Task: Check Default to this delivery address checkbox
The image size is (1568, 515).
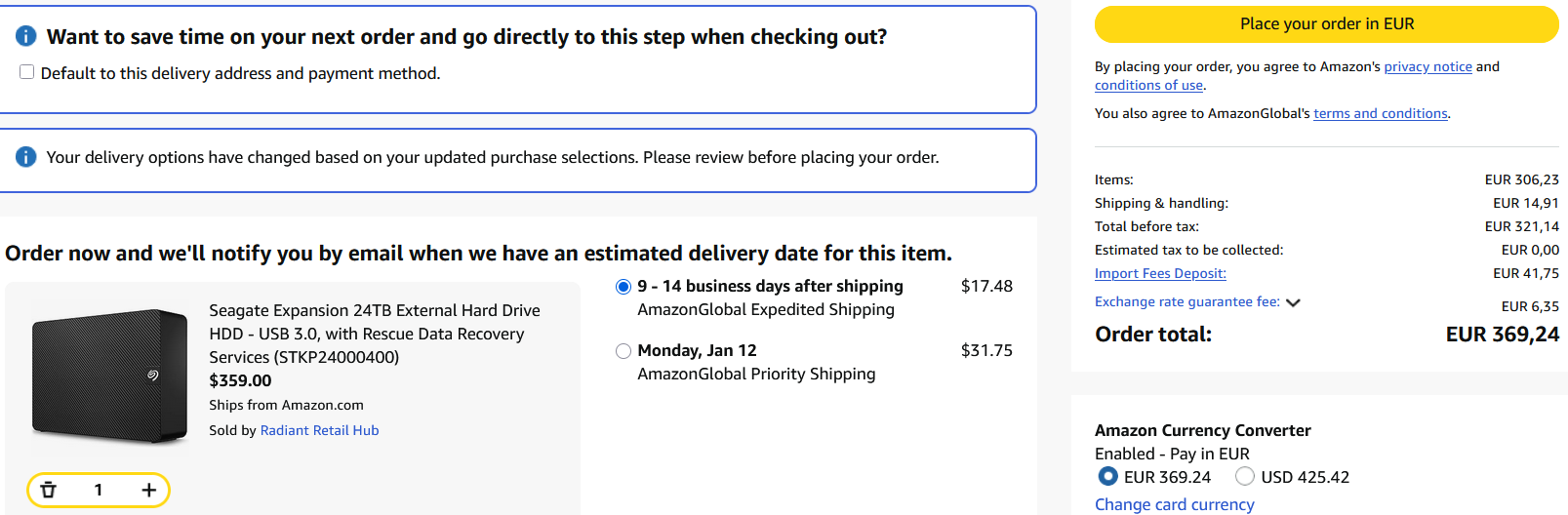Action: [27, 72]
